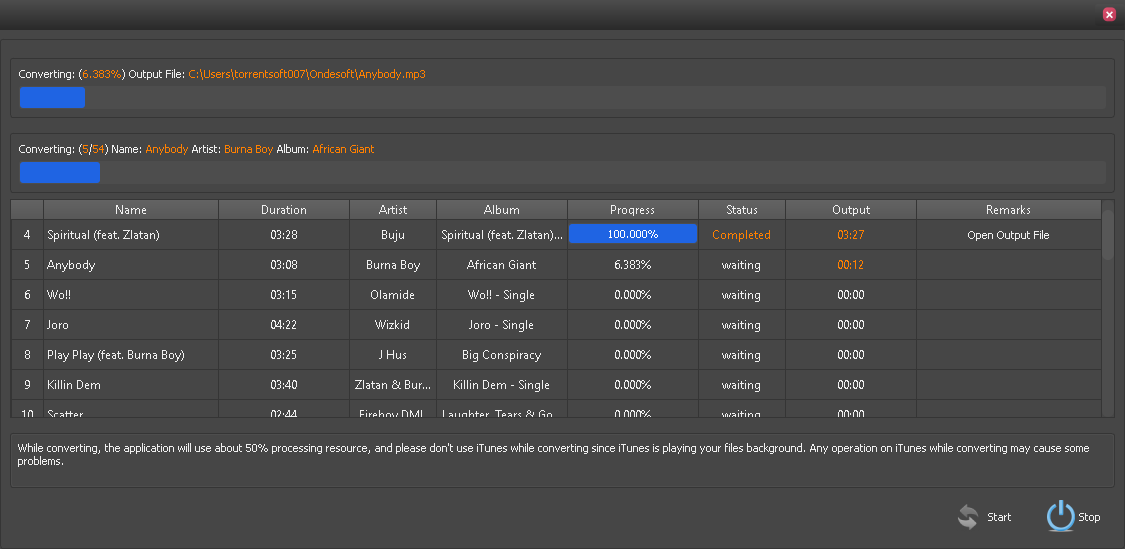
Task: Click the file conversion progress bar
Action: (562, 97)
